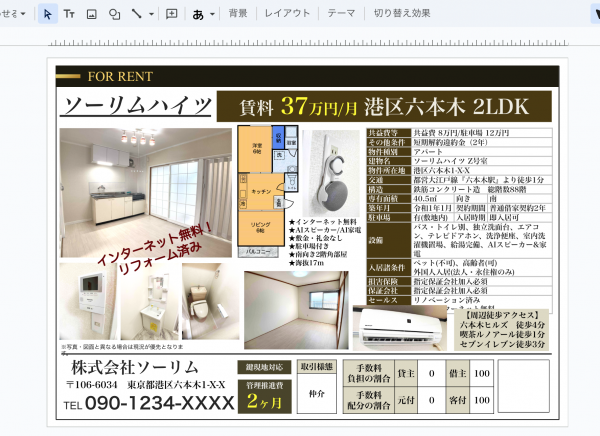The width and height of the screenshot is (600, 436).
Task: Open the input tools dropdown arrow
Action: point(212,14)
